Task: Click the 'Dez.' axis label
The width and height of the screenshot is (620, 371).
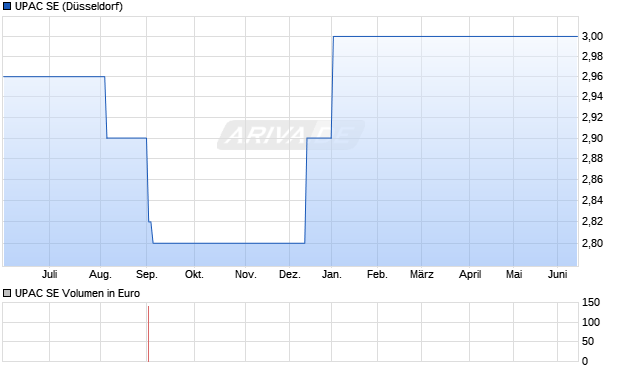Action: [x=290, y=274]
